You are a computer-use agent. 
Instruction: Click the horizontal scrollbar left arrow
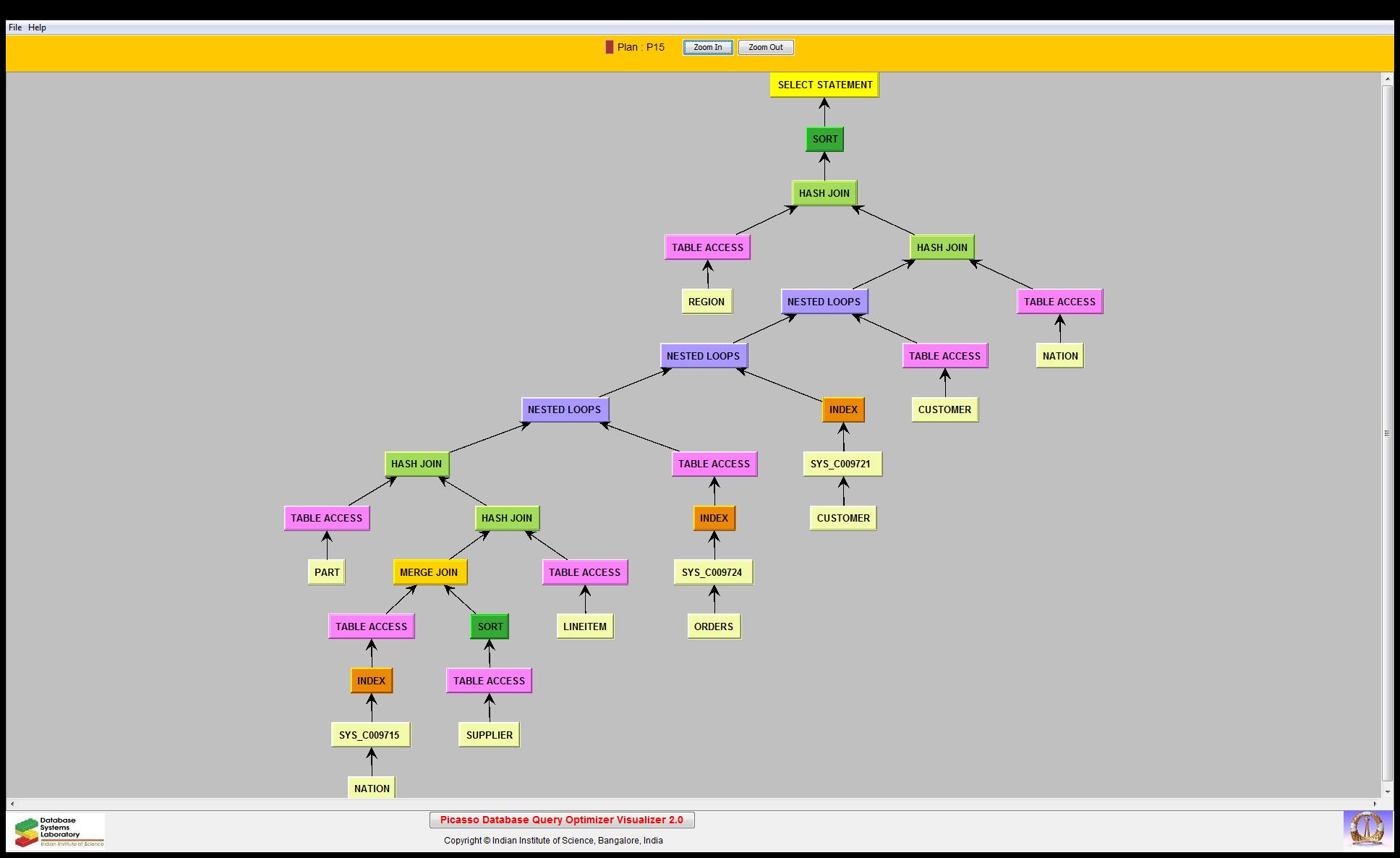pos(12,804)
